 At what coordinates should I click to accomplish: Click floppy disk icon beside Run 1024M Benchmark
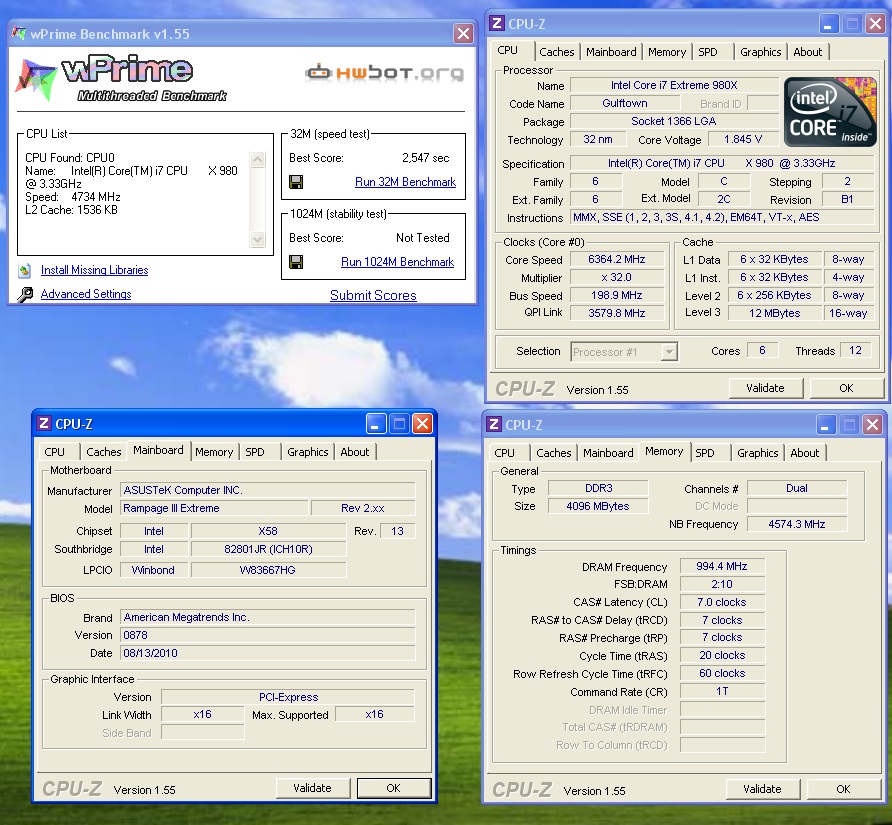tap(296, 262)
